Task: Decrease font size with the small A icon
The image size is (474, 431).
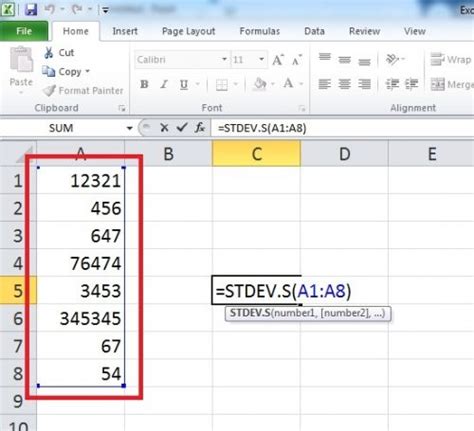Action: tap(297, 60)
